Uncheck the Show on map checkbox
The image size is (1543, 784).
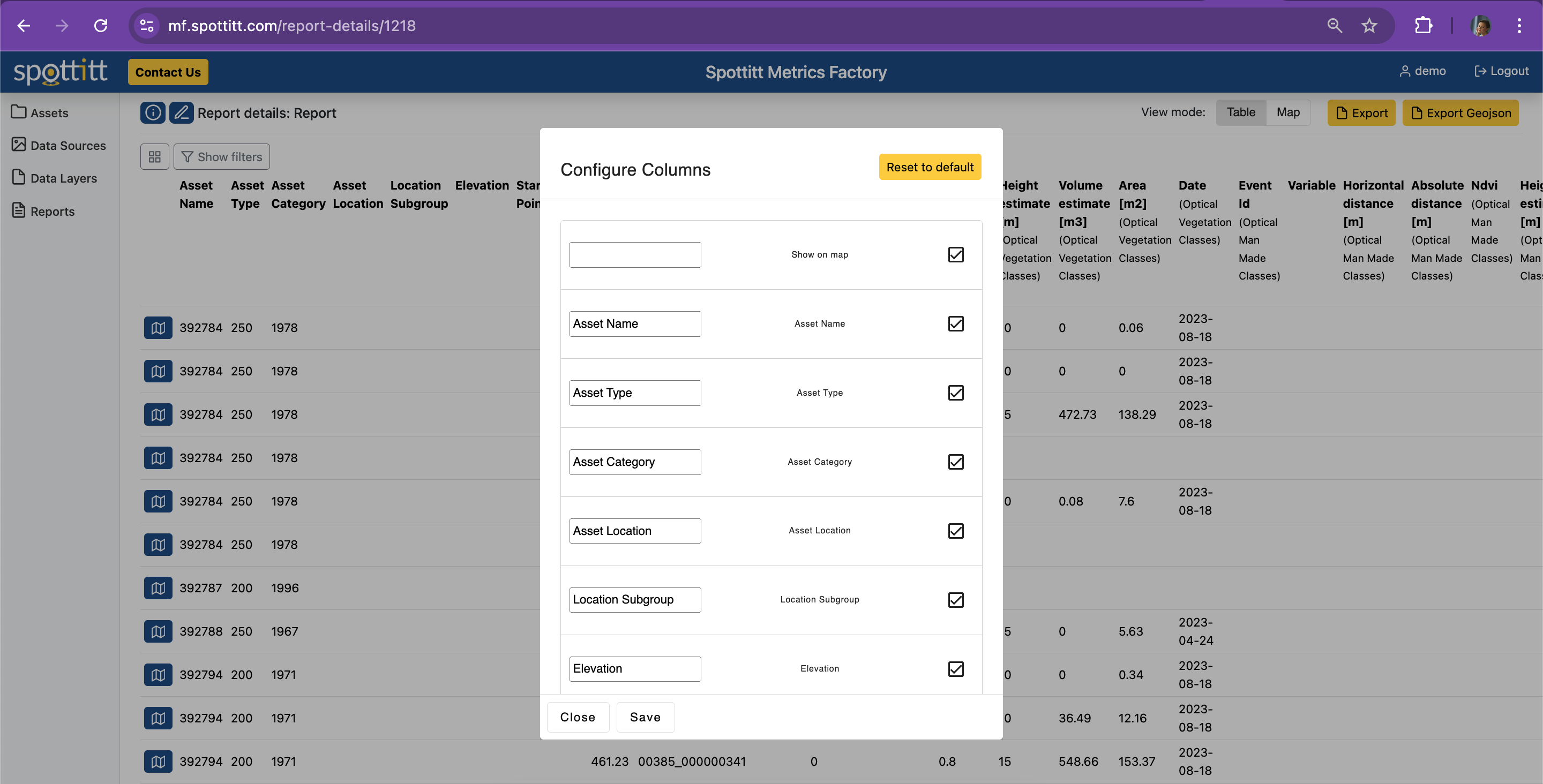coord(955,254)
